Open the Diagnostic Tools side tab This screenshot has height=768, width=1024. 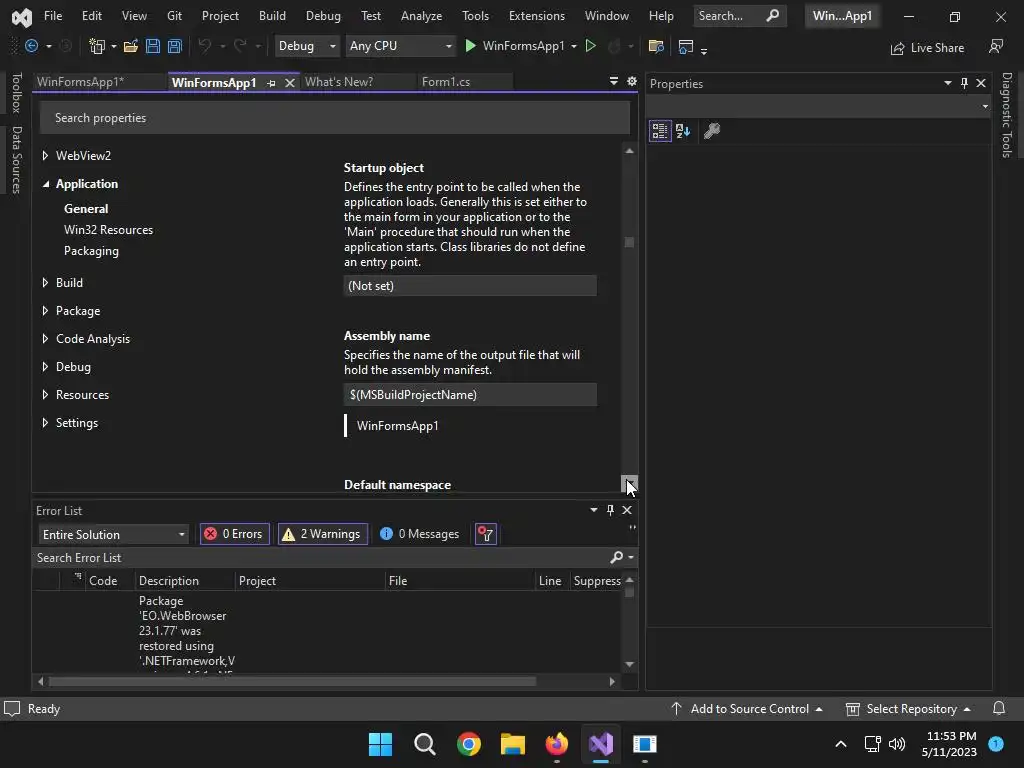(1006, 115)
